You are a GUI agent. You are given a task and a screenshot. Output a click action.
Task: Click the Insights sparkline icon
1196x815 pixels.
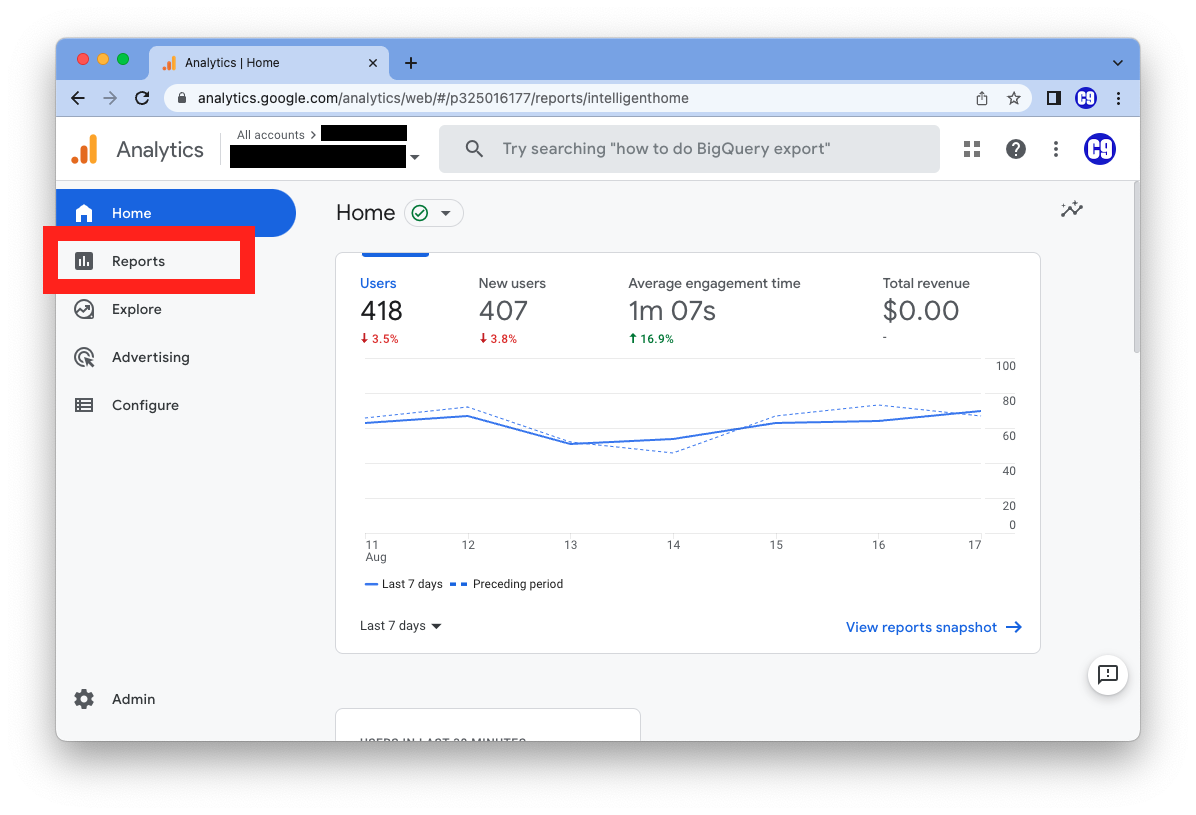(x=1072, y=209)
